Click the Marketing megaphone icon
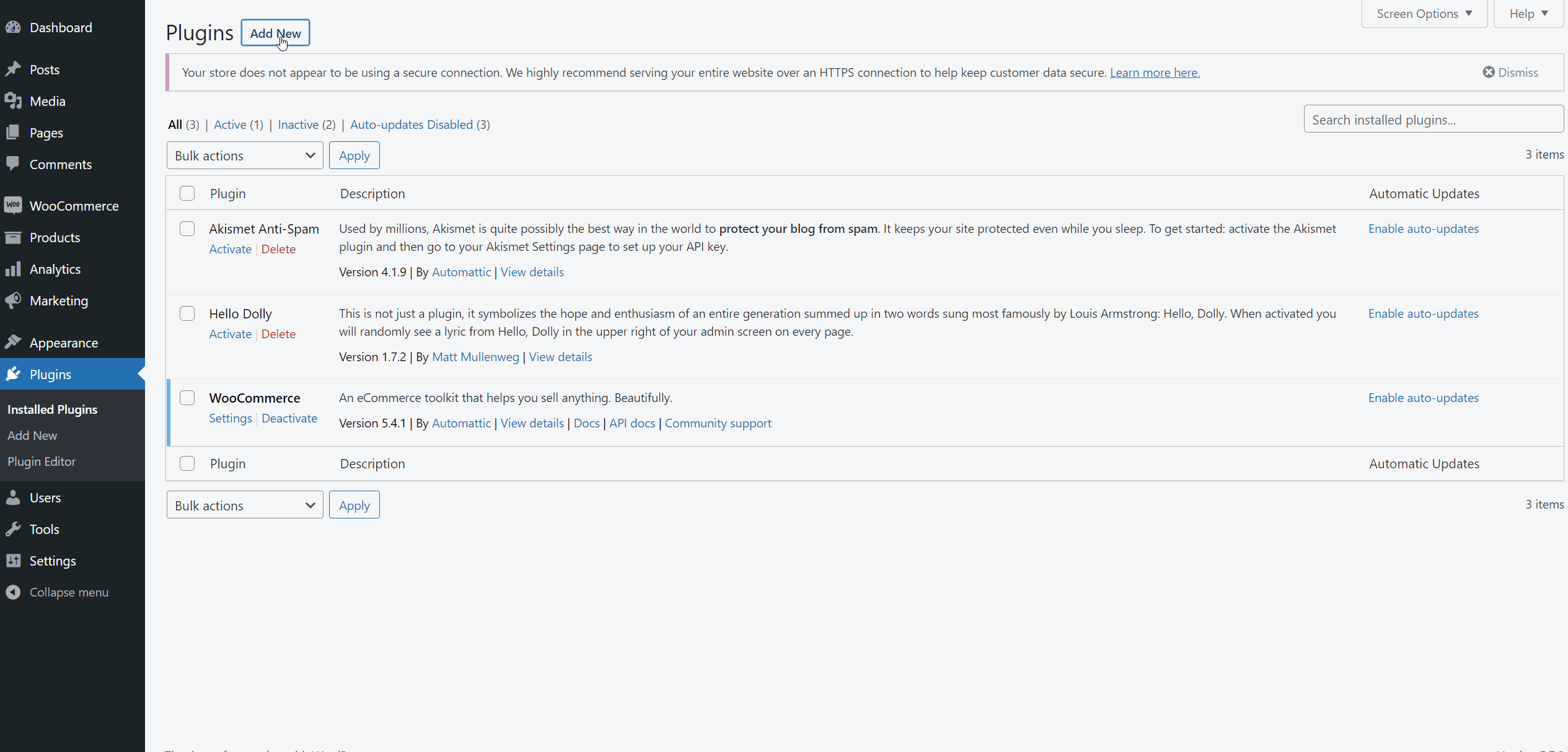 pos(13,300)
